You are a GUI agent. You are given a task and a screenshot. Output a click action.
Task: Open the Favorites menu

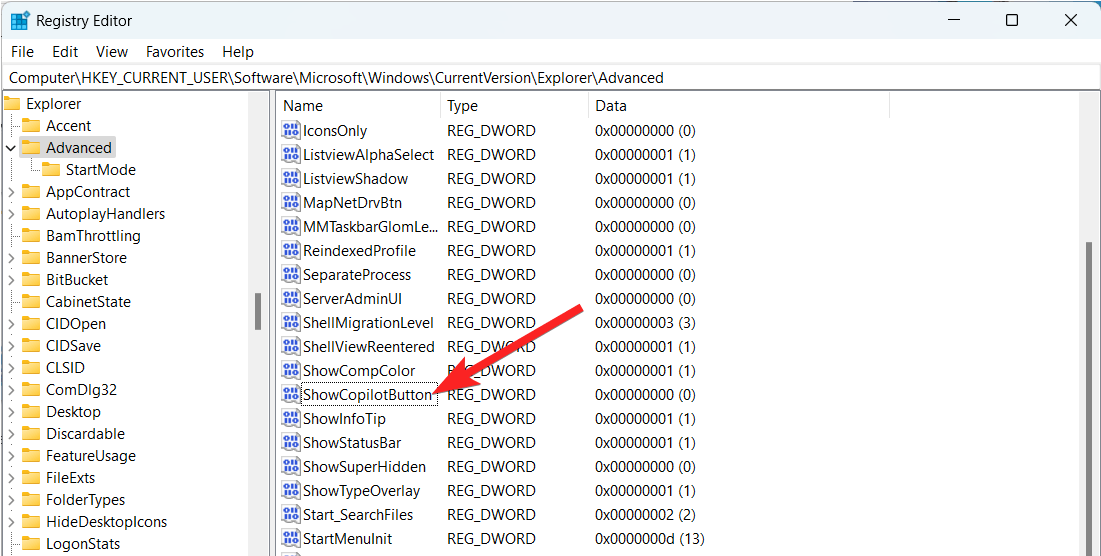pos(174,52)
